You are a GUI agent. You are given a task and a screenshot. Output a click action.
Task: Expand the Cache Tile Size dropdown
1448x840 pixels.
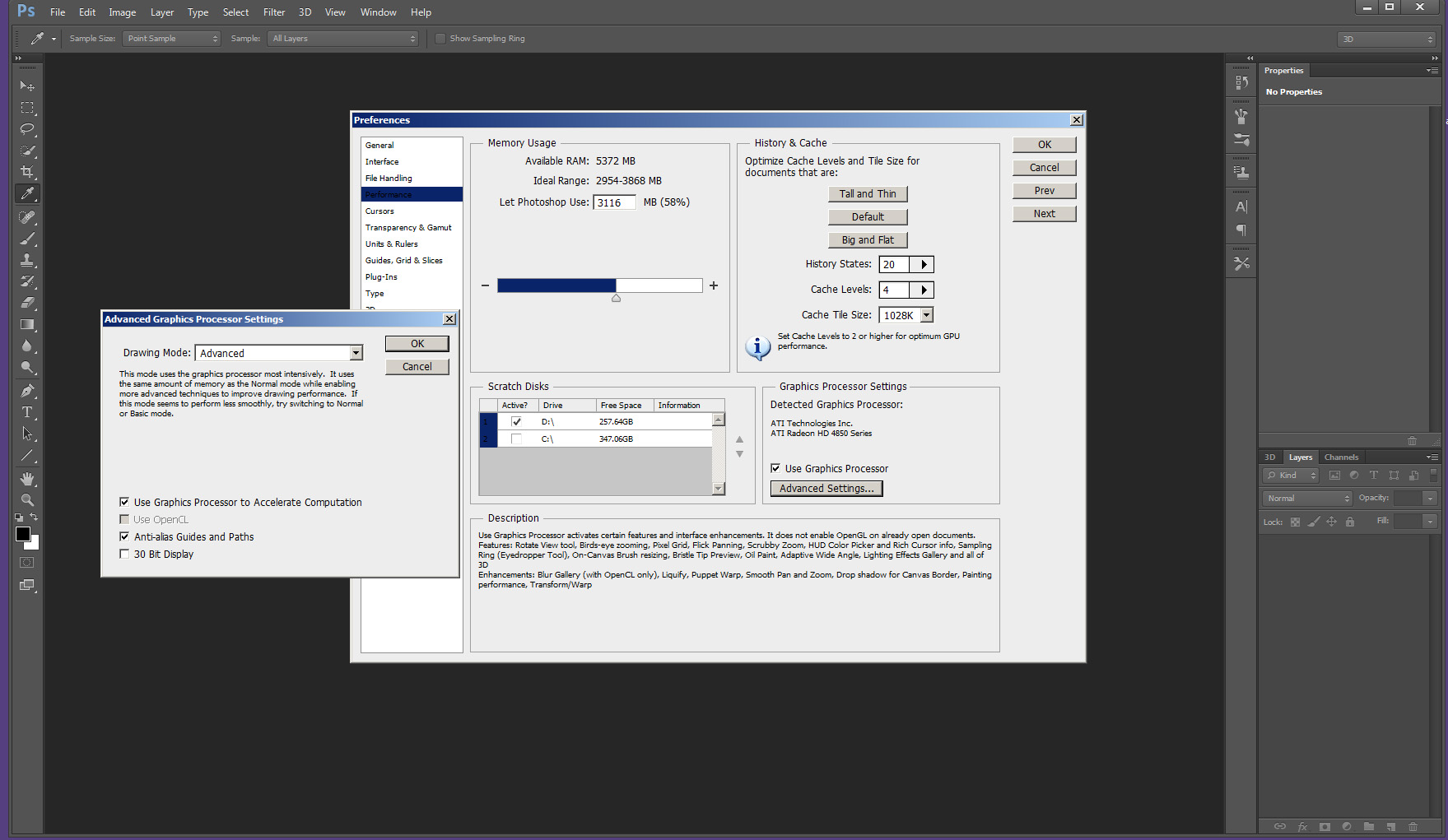pyautogui.click(x=927, y=315)
